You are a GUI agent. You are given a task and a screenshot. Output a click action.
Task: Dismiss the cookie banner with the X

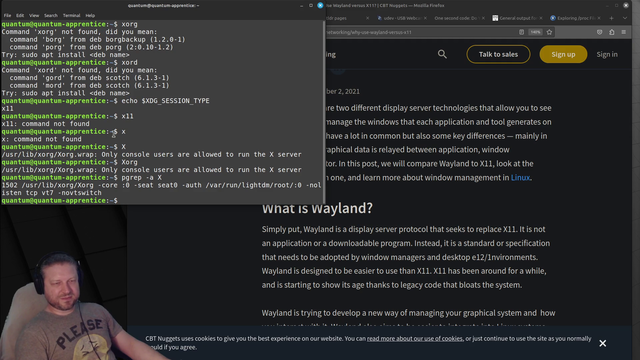click(602, 343)
